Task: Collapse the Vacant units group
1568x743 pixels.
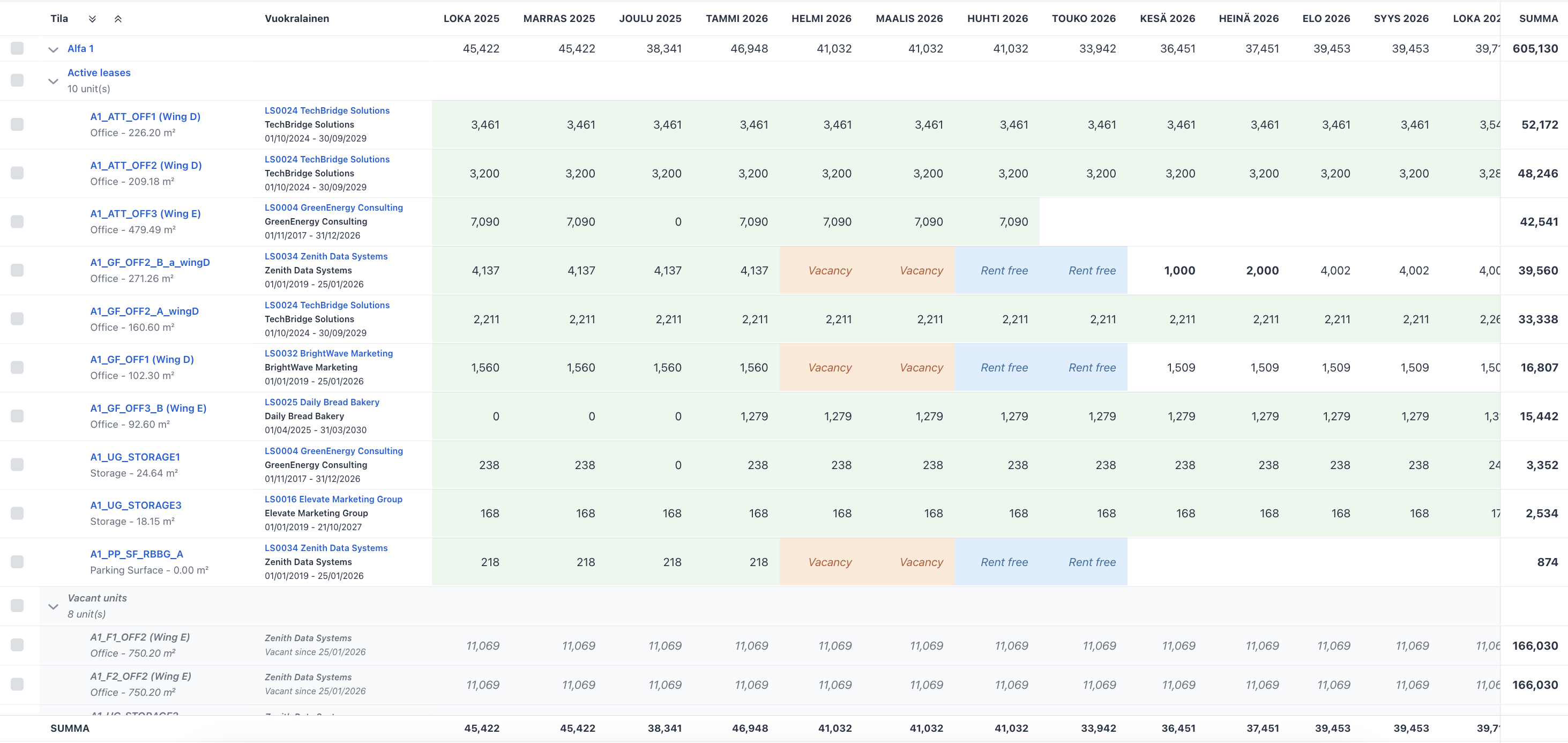Action: pos(53,607)
